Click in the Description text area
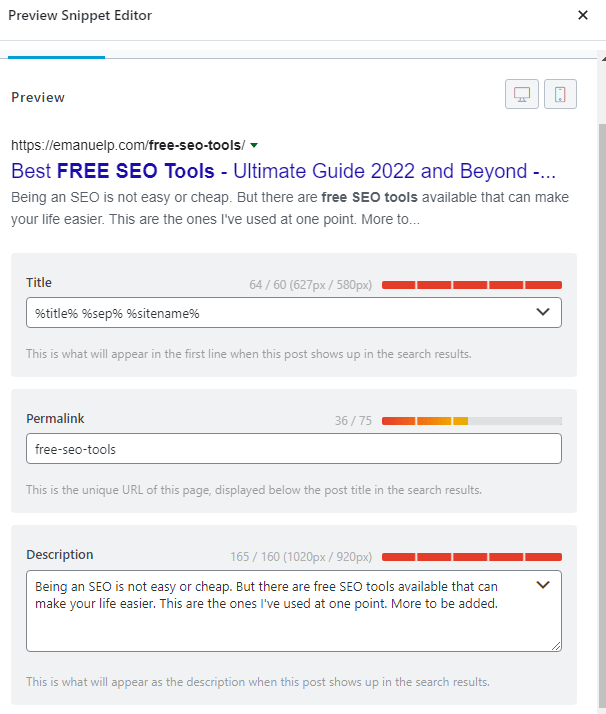The width and height of the screenshot is (606, 714). [x=294, y=611]
